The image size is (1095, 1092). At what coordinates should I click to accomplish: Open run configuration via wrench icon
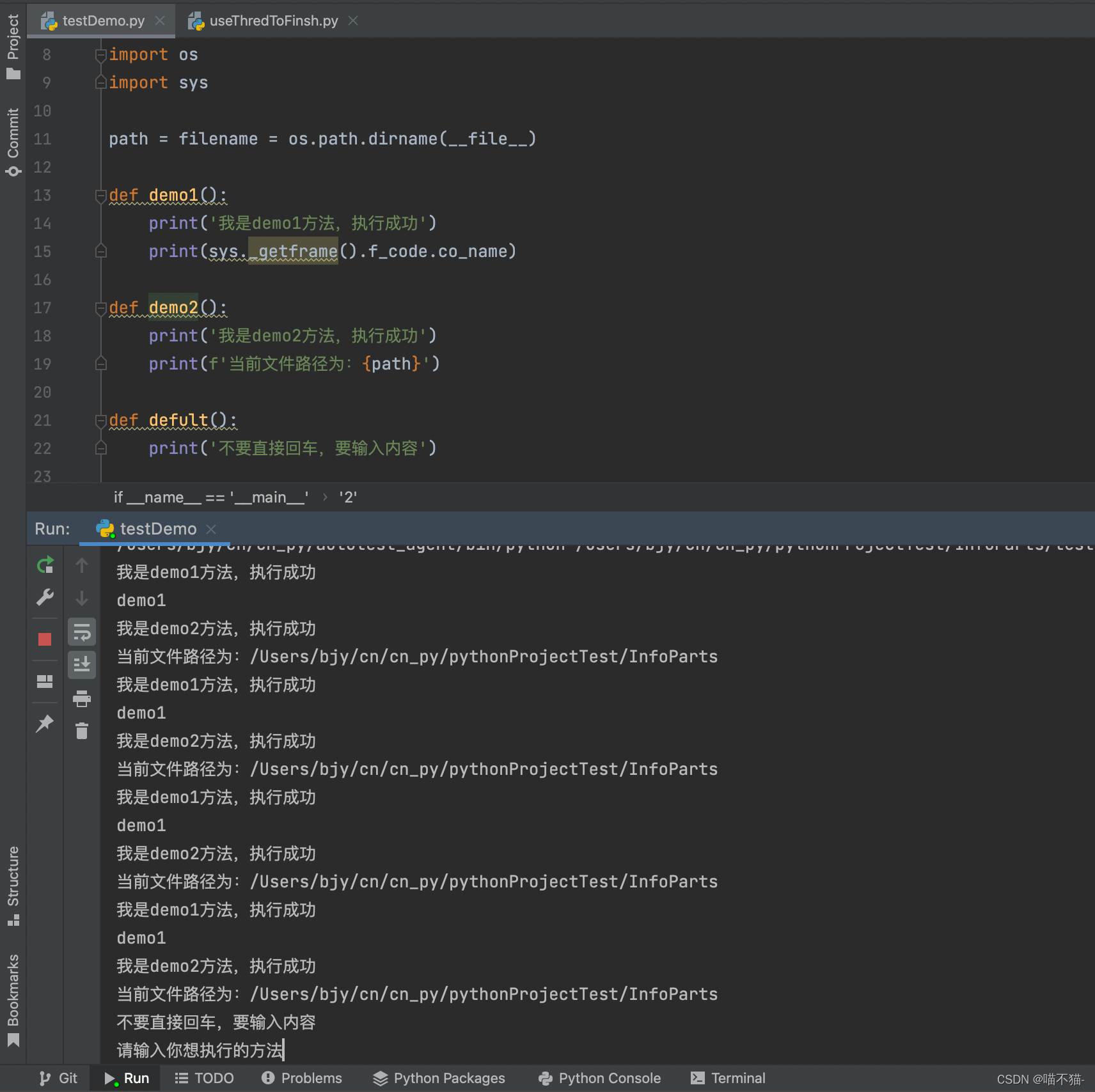point(45,597)
